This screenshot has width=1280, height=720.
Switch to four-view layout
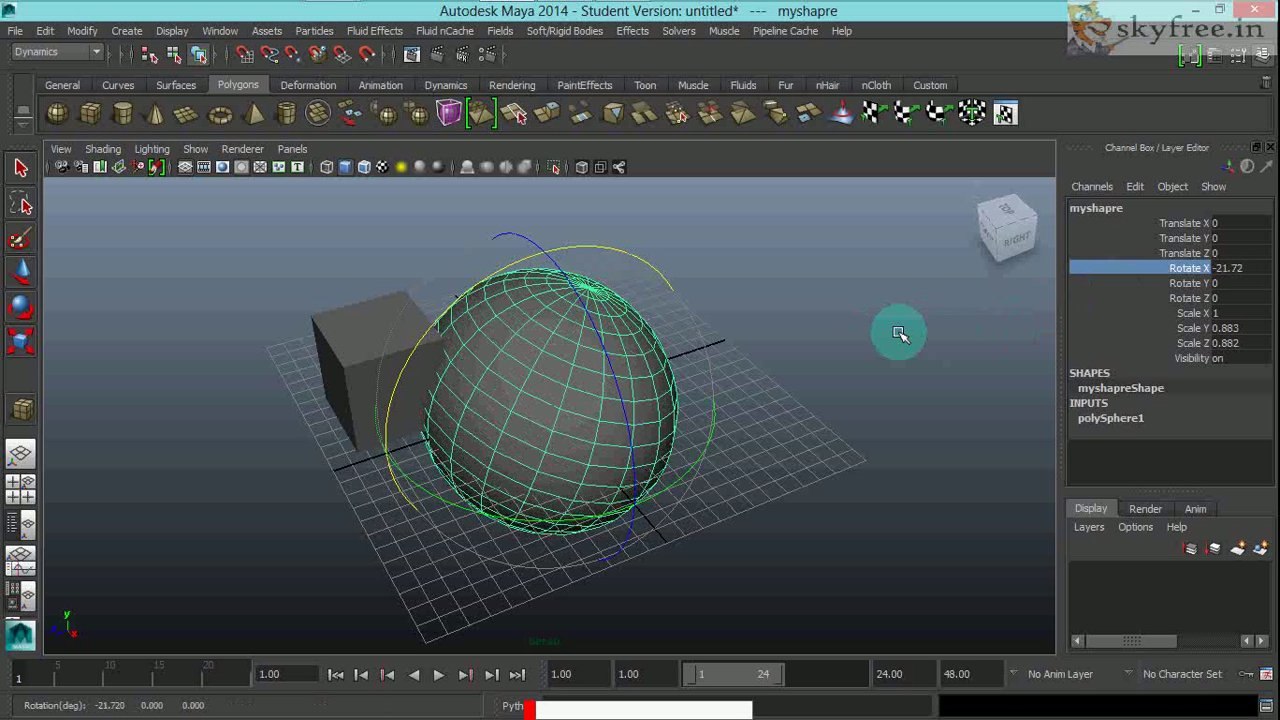[x=21, y=490]
